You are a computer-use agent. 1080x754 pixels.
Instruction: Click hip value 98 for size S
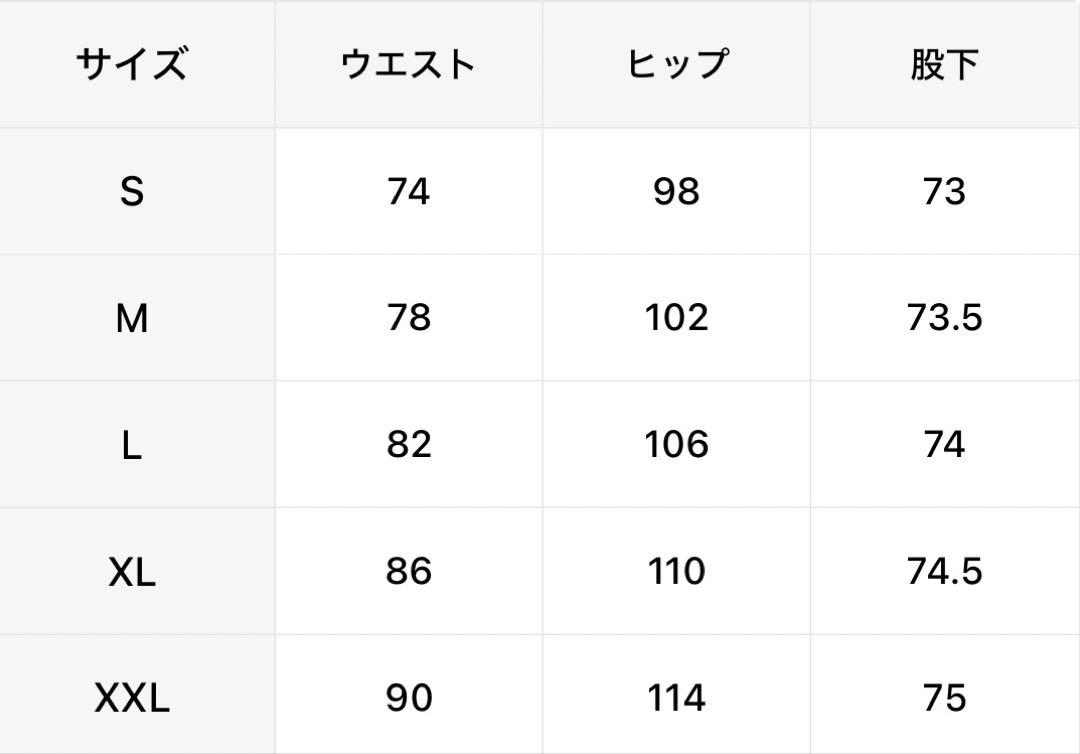click(x=676, y=191)
